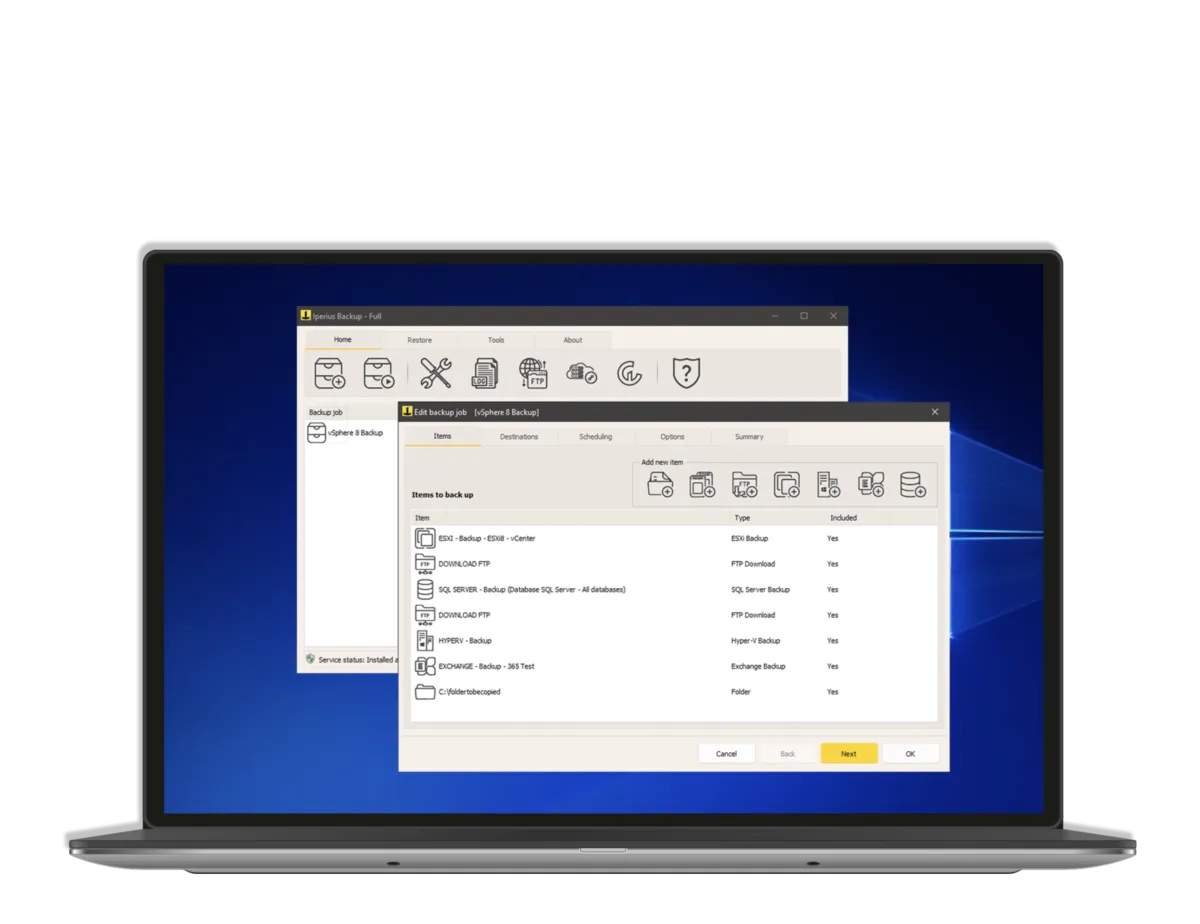
Task: Select 'ESXI - Backup - ESXi8 - vCenter' row
Action: (675, 538)
